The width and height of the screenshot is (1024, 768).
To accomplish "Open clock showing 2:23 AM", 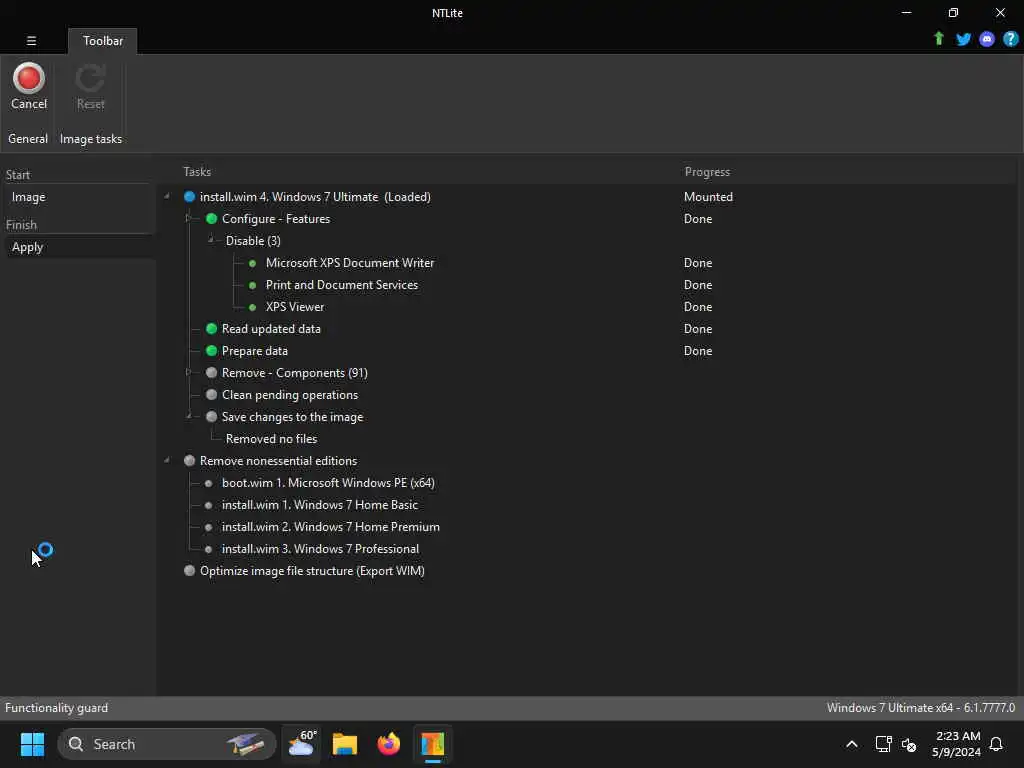I will coord(957,744).
